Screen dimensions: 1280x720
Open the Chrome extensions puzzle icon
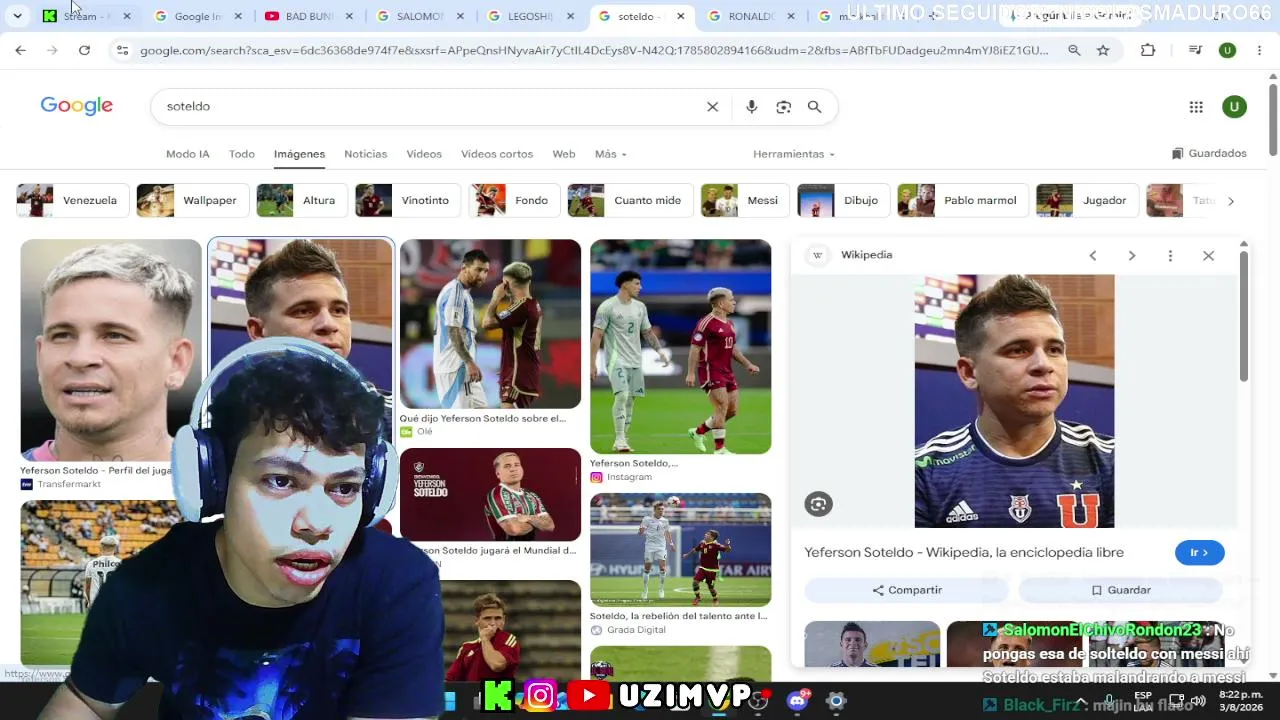click(x=1148, y=50)
